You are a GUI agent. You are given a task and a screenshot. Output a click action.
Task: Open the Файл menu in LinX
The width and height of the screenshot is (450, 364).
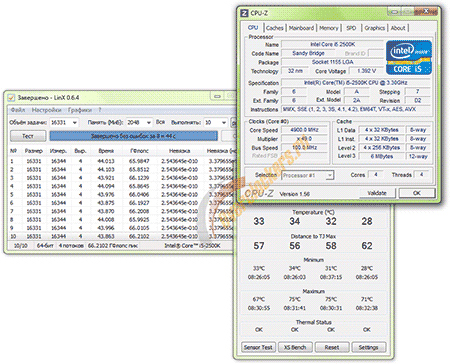(x=18, y=110)
